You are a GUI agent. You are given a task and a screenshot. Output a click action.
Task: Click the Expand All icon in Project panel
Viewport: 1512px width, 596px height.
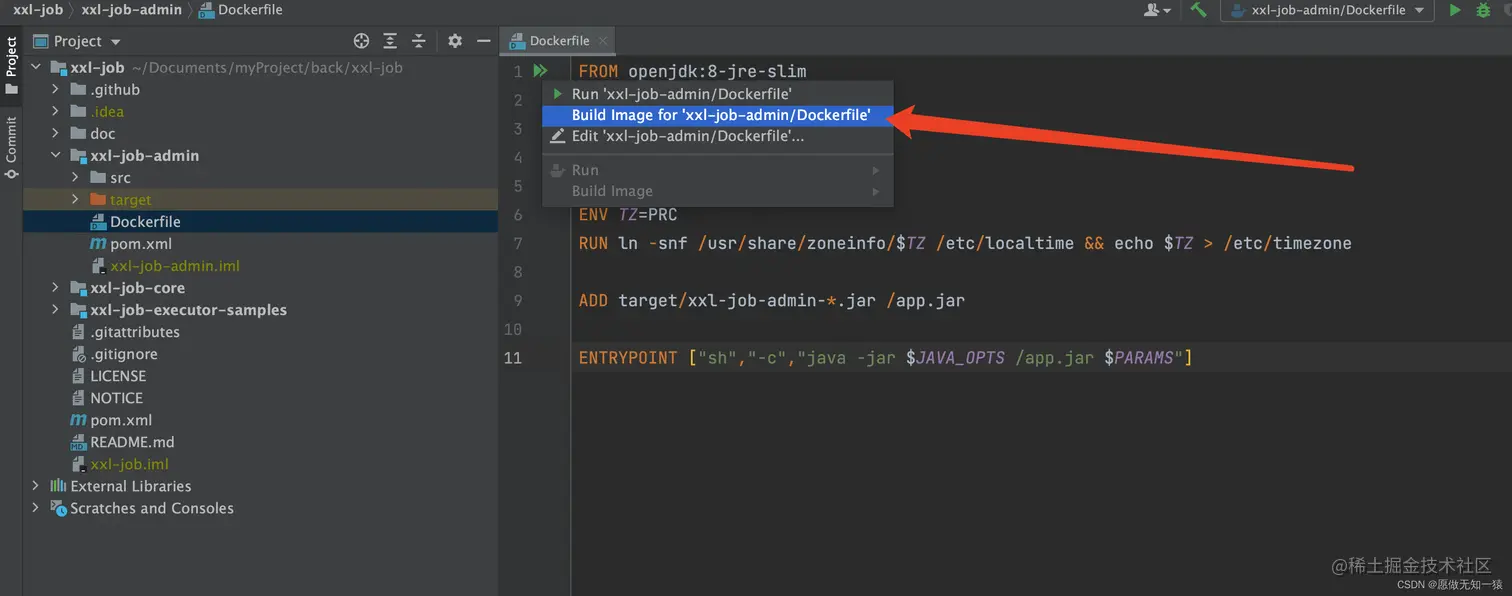(390, 41)
